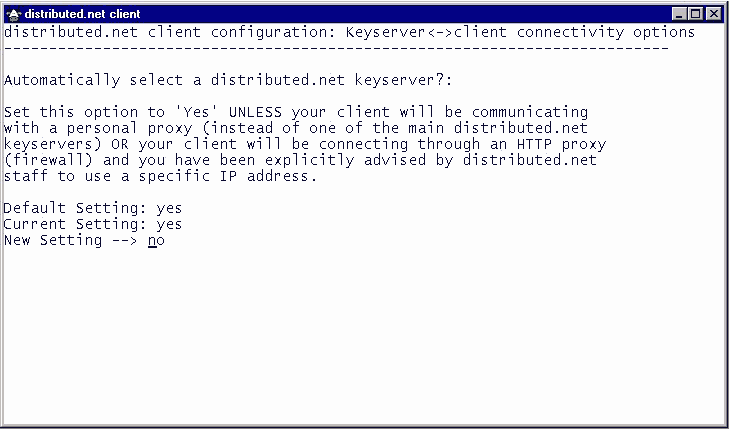The image size is (730, 429).
Task: Close the distributed.net client window
Action: (713, 14)
